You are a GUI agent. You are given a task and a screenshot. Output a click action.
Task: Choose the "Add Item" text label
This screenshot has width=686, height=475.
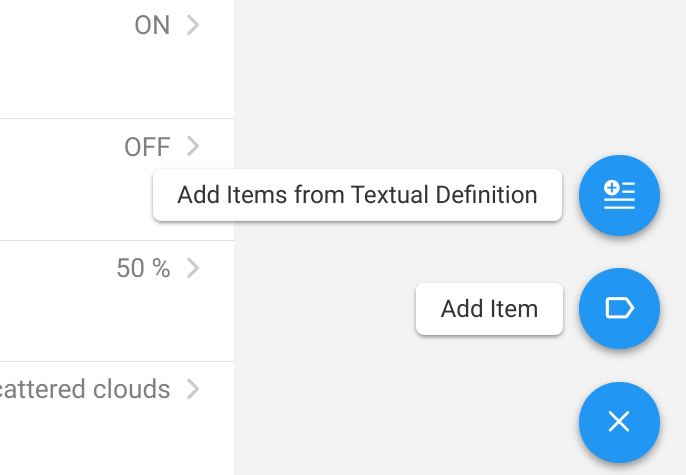[x=489, y=309]
